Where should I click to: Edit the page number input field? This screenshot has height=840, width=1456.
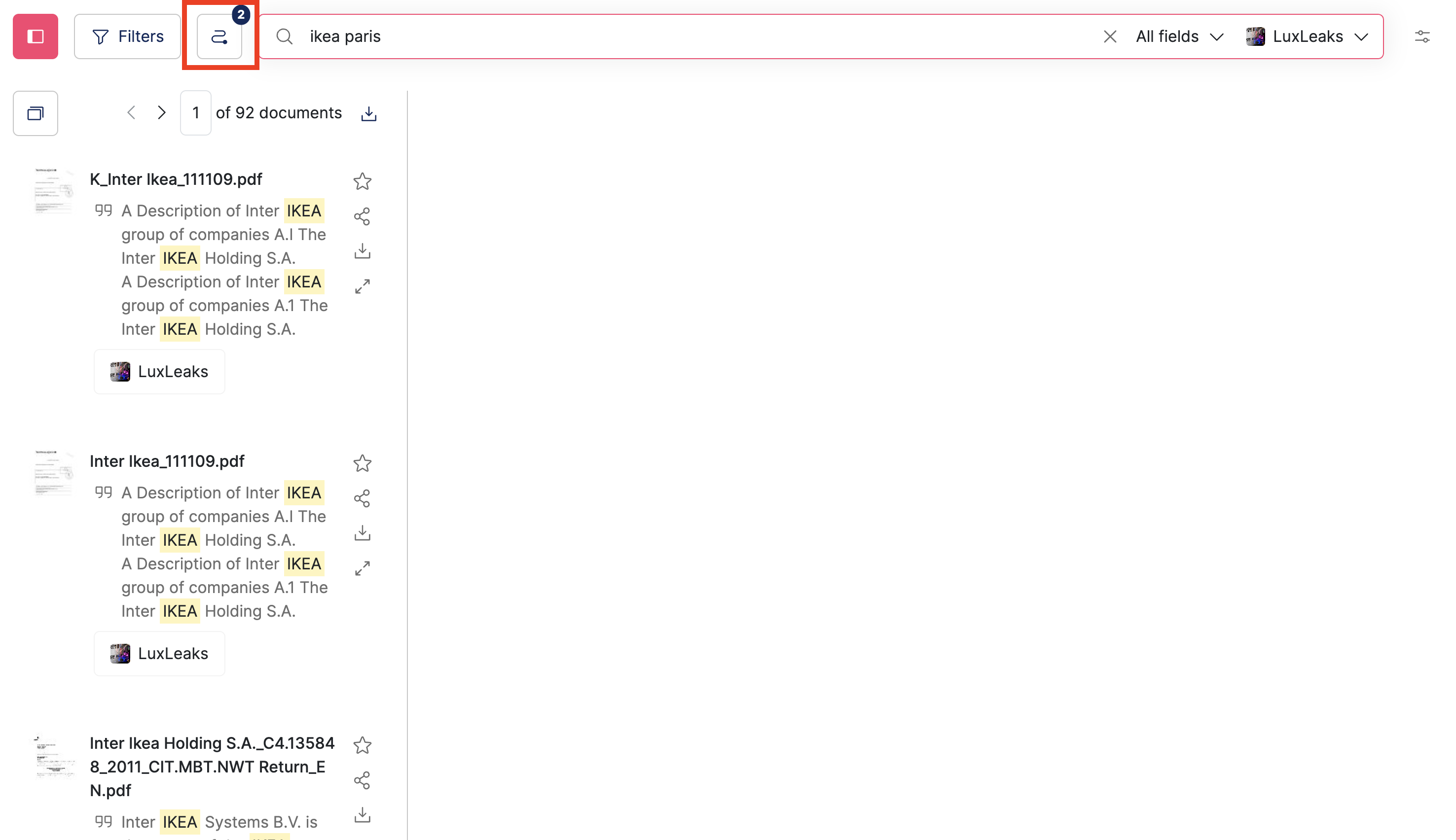point(195,112)
